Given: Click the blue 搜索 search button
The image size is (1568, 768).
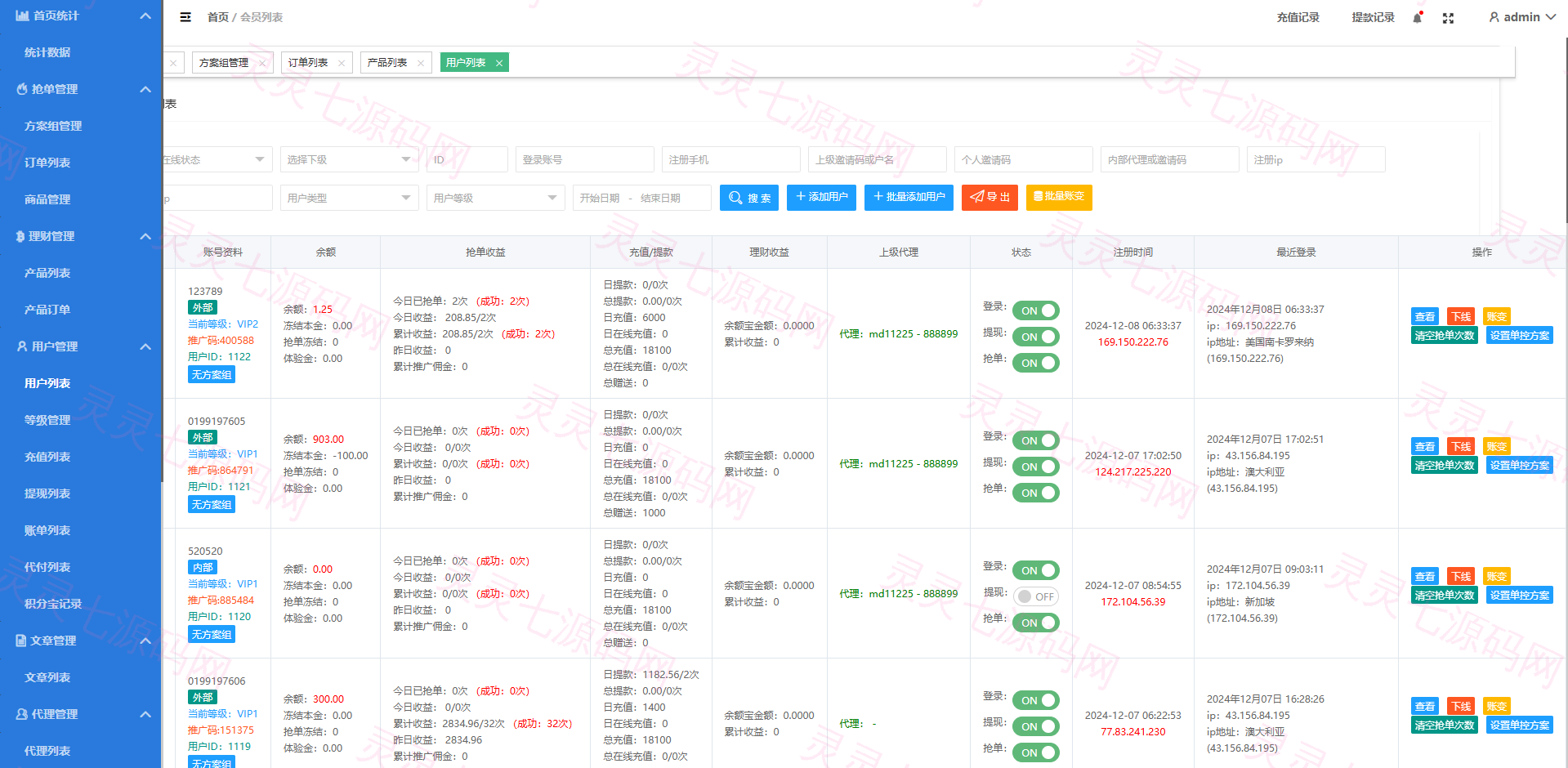Looking at the screenshot, I should coord(749,198).
